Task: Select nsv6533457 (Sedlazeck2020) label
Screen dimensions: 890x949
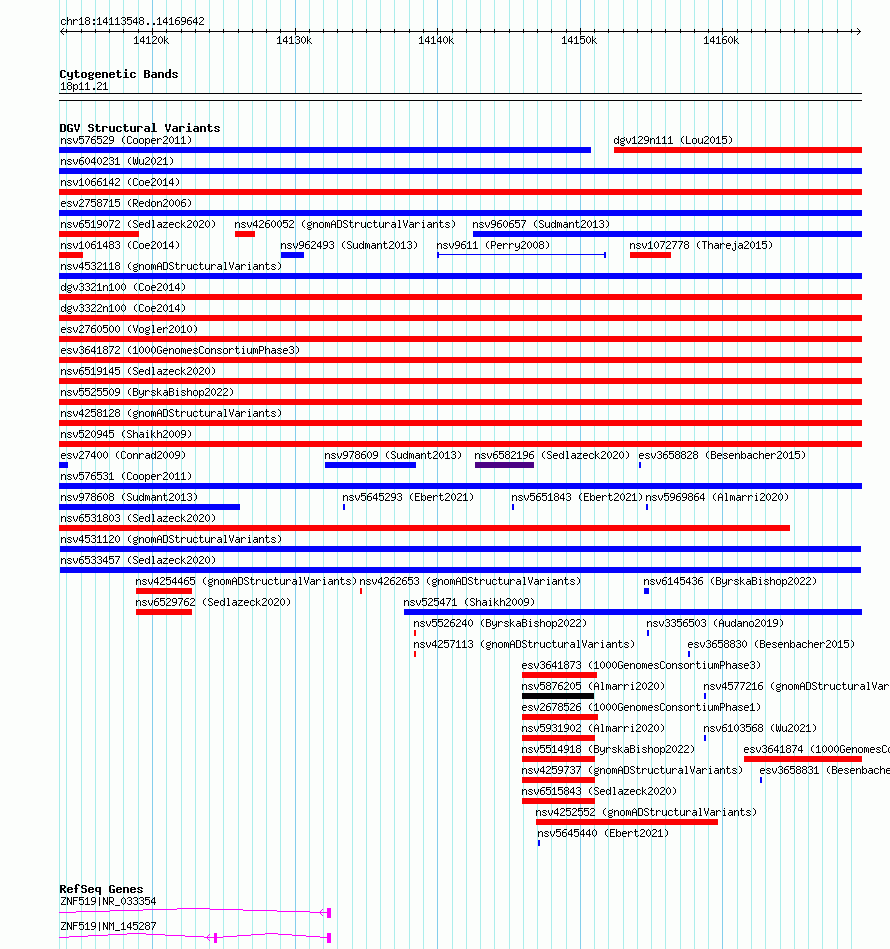Action: pyautogui.click(x=138, y=560)
